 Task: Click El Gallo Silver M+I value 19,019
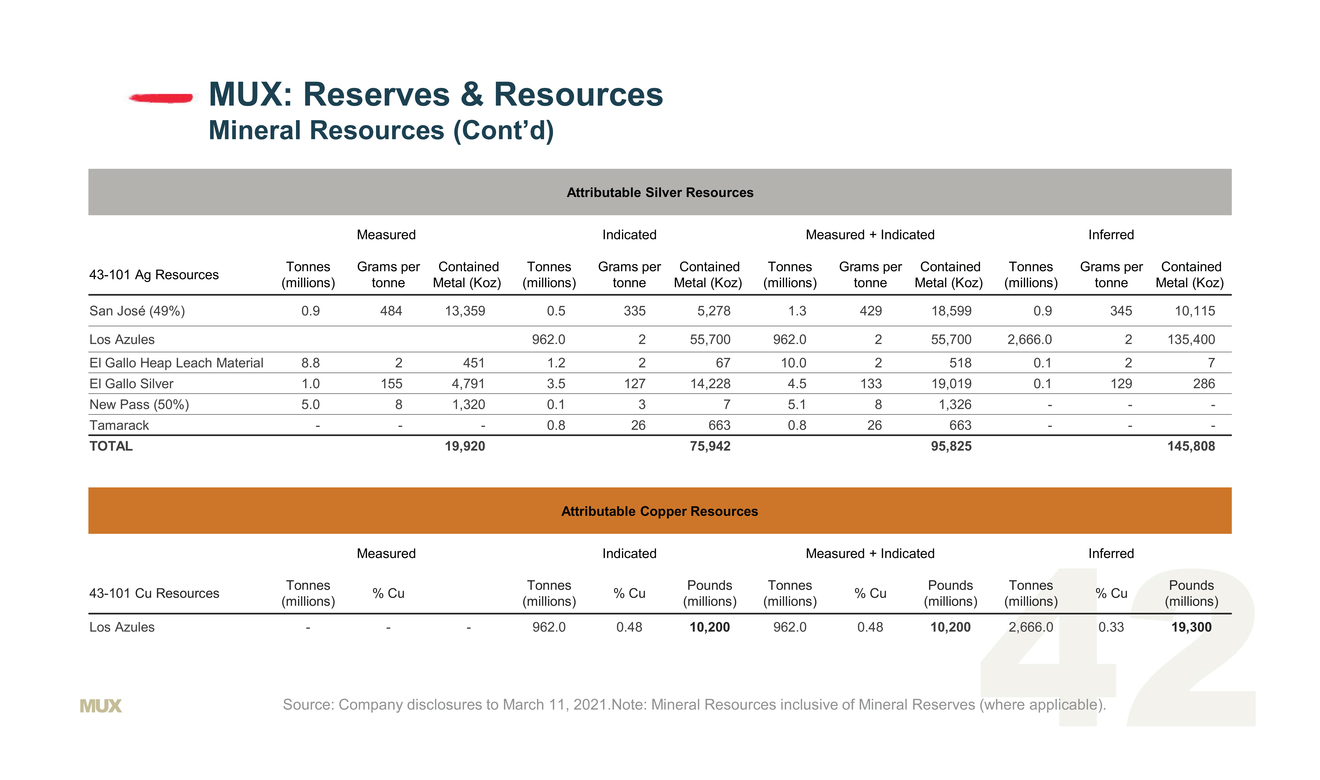950,384
